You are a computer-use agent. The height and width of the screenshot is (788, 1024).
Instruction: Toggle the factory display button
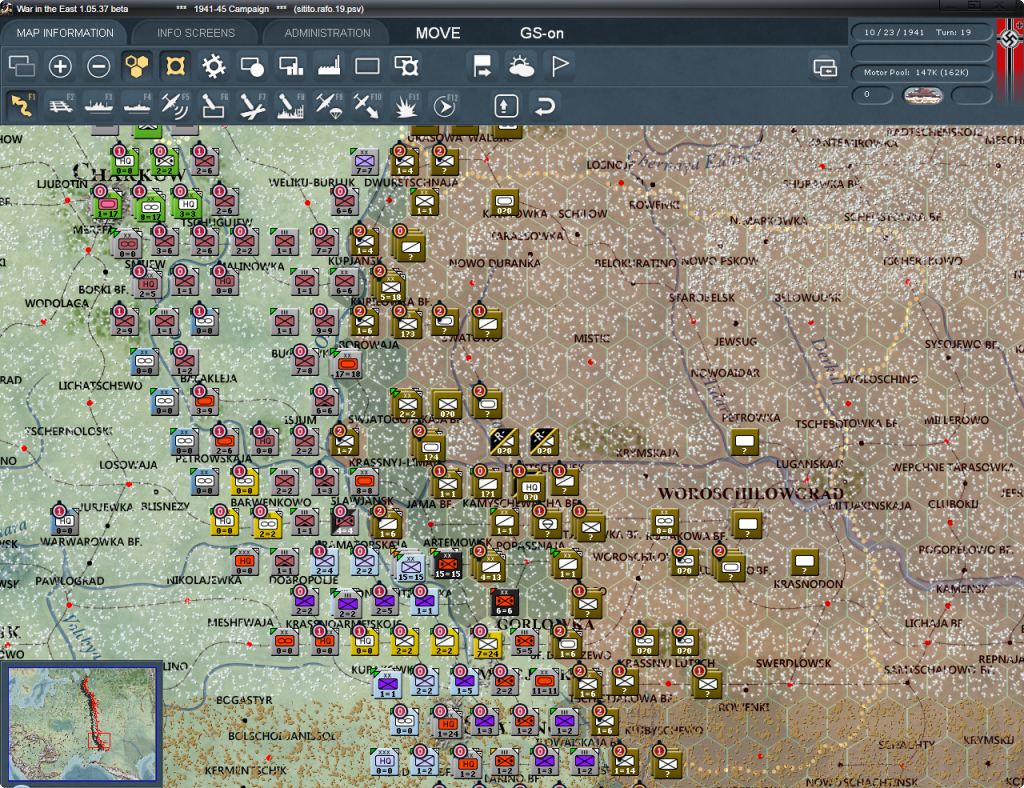(328, 66)
